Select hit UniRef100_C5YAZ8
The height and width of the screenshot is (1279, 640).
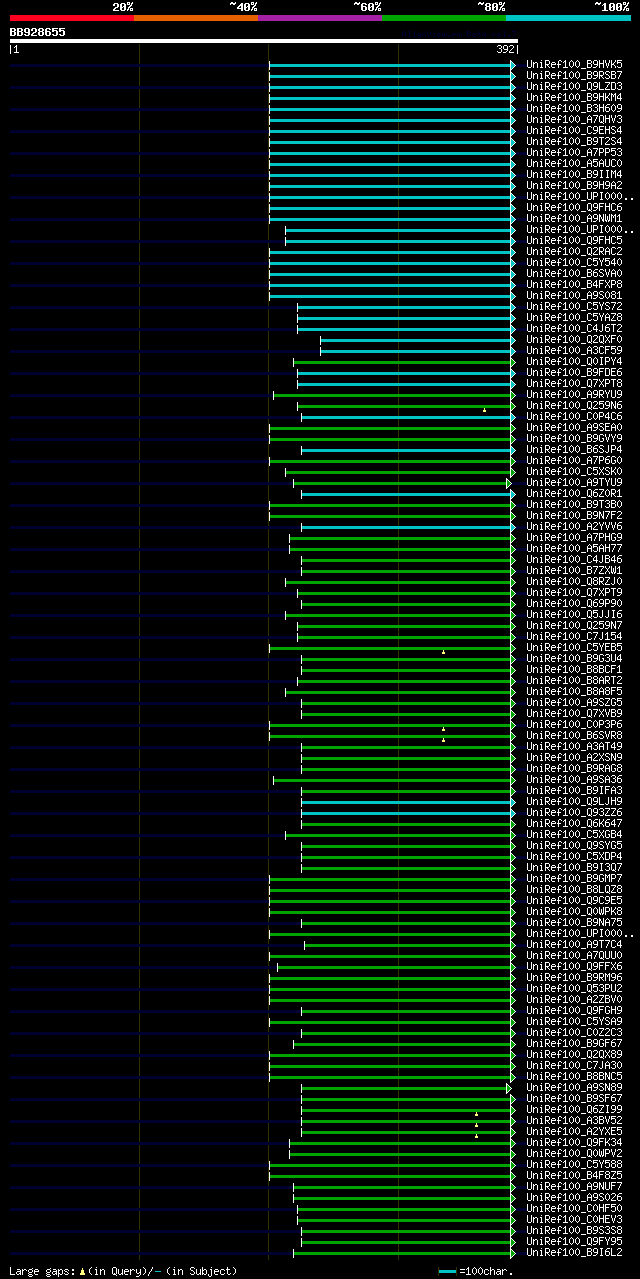574,317
